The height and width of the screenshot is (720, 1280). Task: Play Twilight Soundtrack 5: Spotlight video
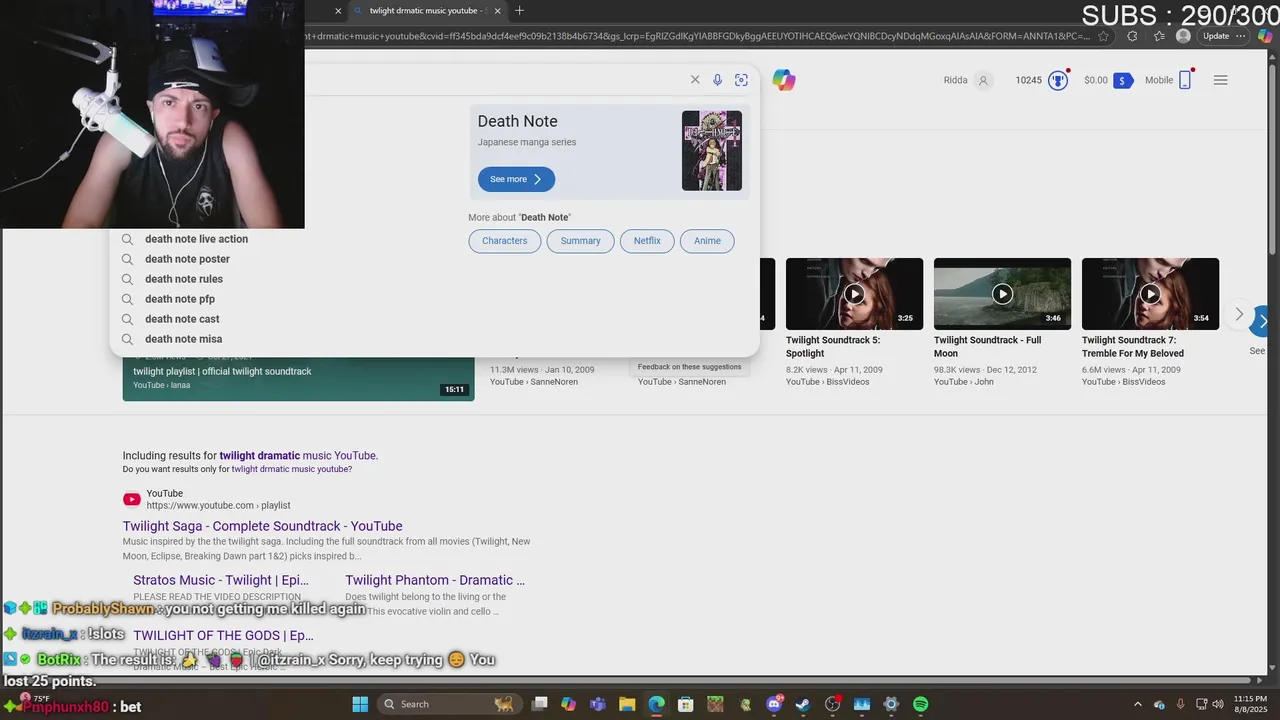[854, 294]
